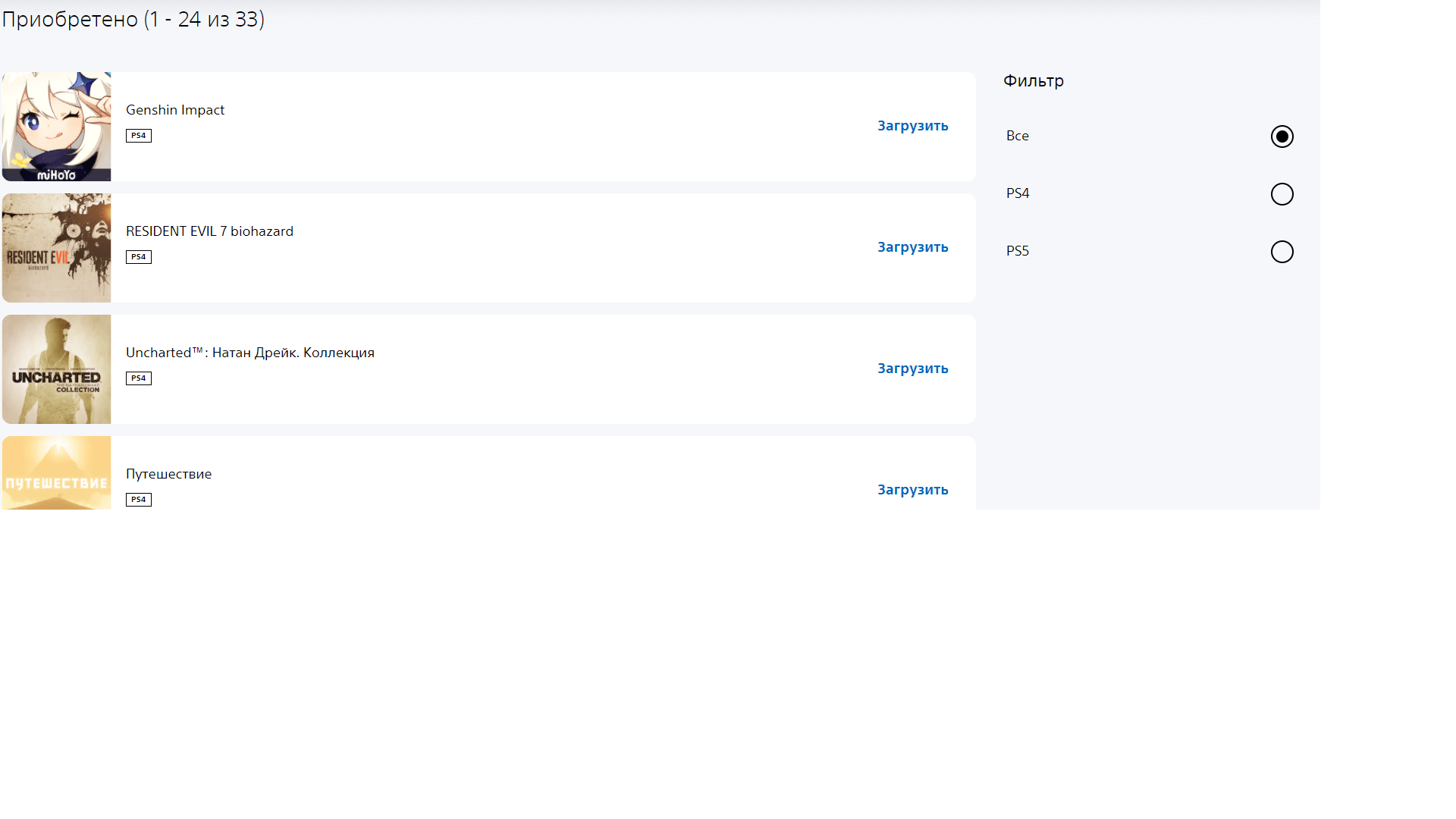Click the PS4 badge under RESIDENT EVIL 7

(x=139, y=257)
